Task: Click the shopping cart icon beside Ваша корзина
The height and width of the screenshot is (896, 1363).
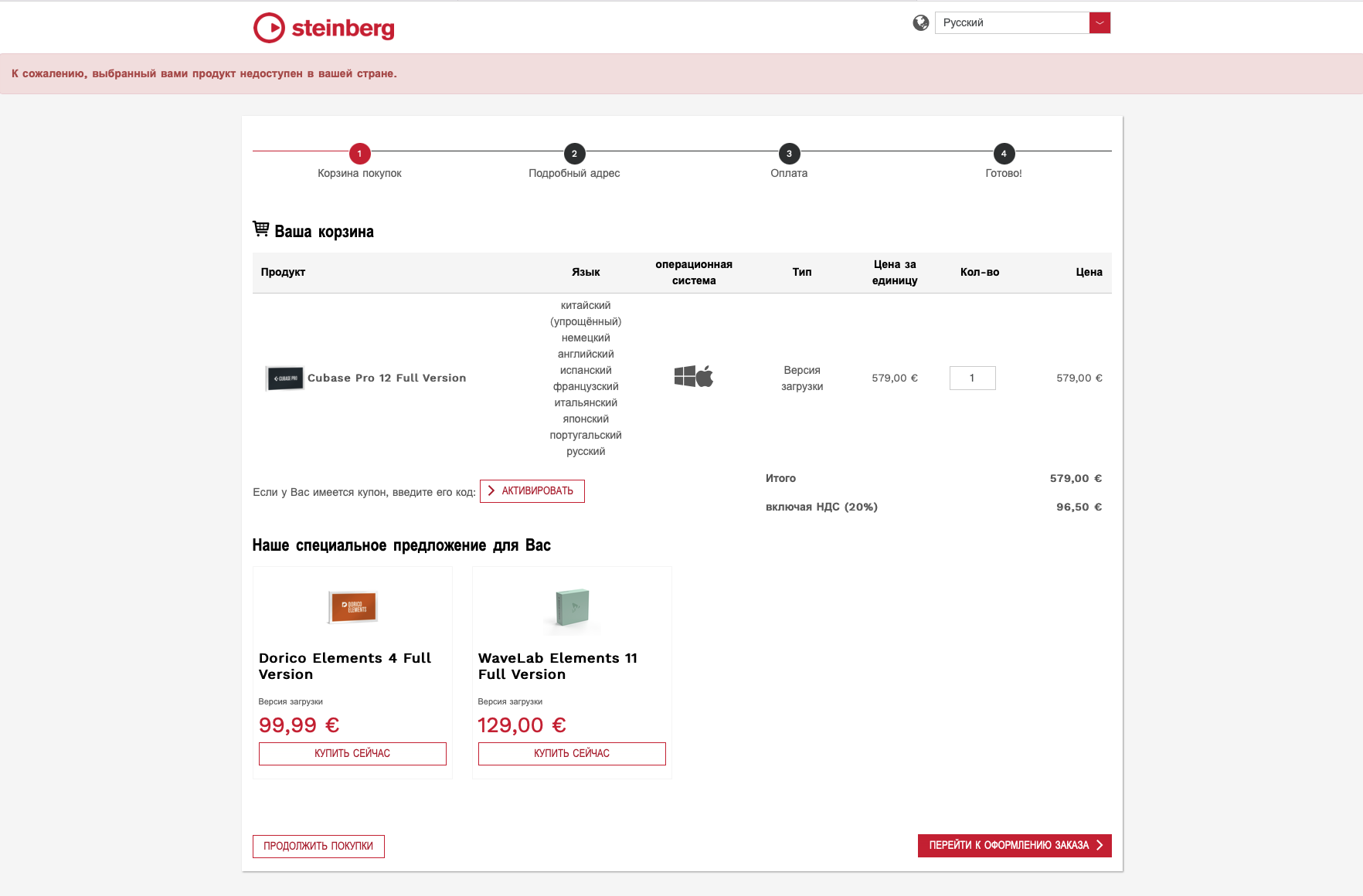Action: 261,229
